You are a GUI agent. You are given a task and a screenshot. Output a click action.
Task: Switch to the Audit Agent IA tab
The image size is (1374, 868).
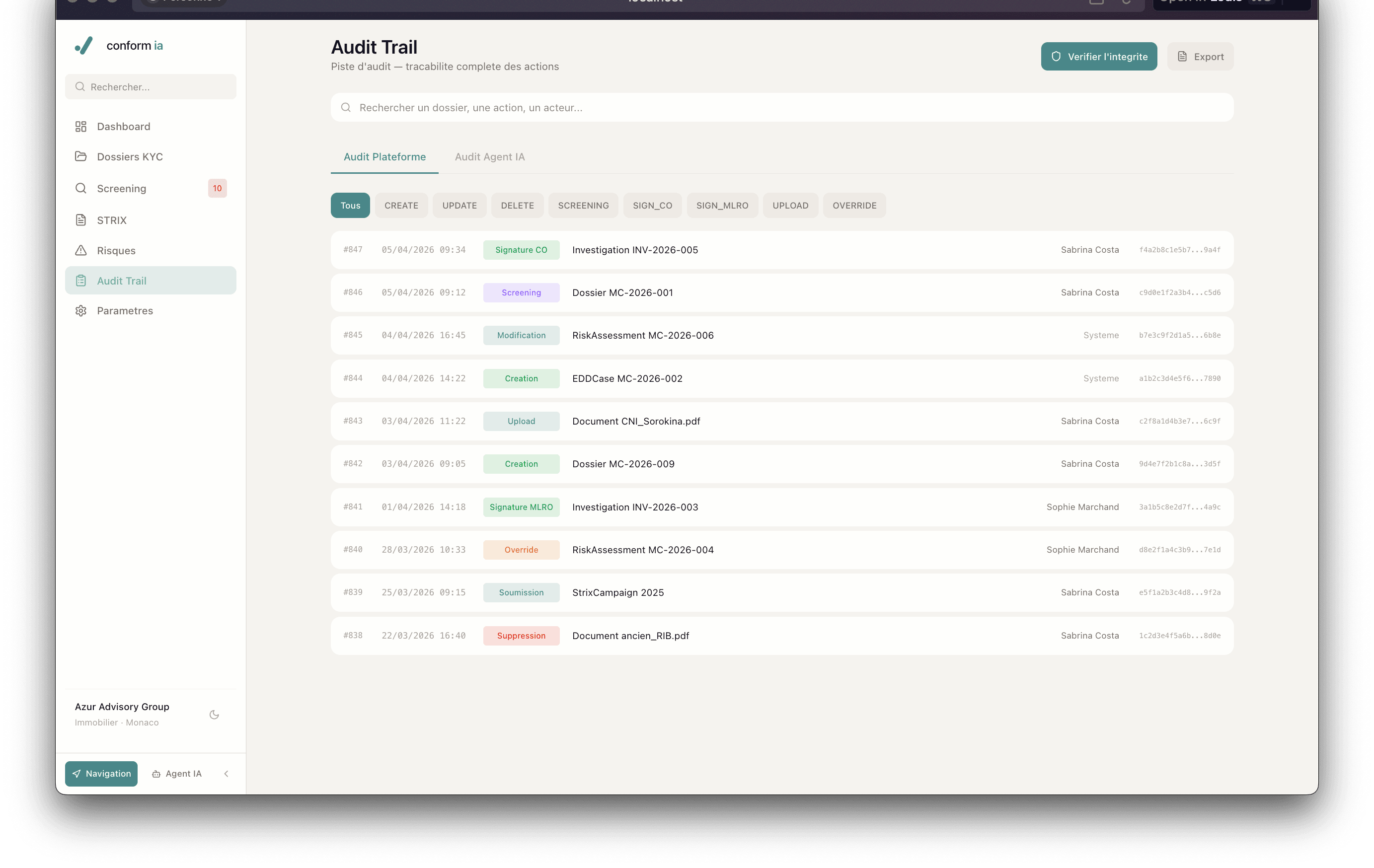[490, 156]
